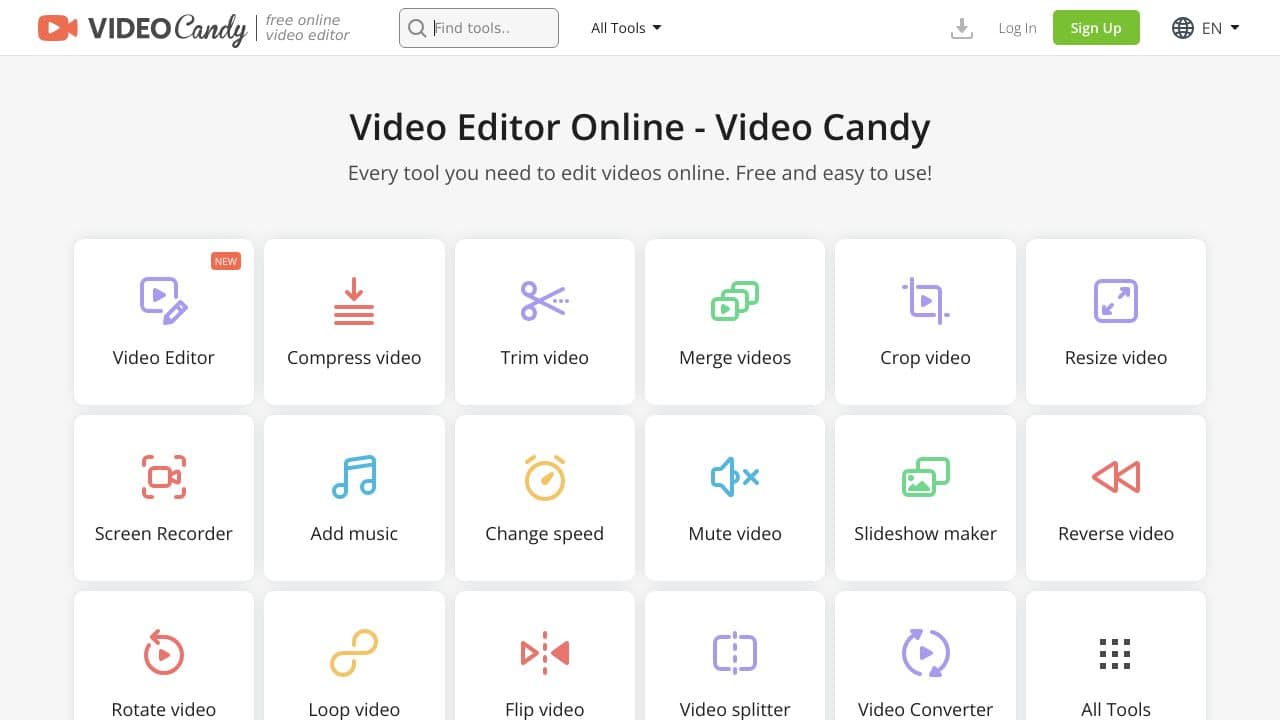Click the Video Editor label text
The height and width of the screenshot is (720, 1280).
coord(164,357)
